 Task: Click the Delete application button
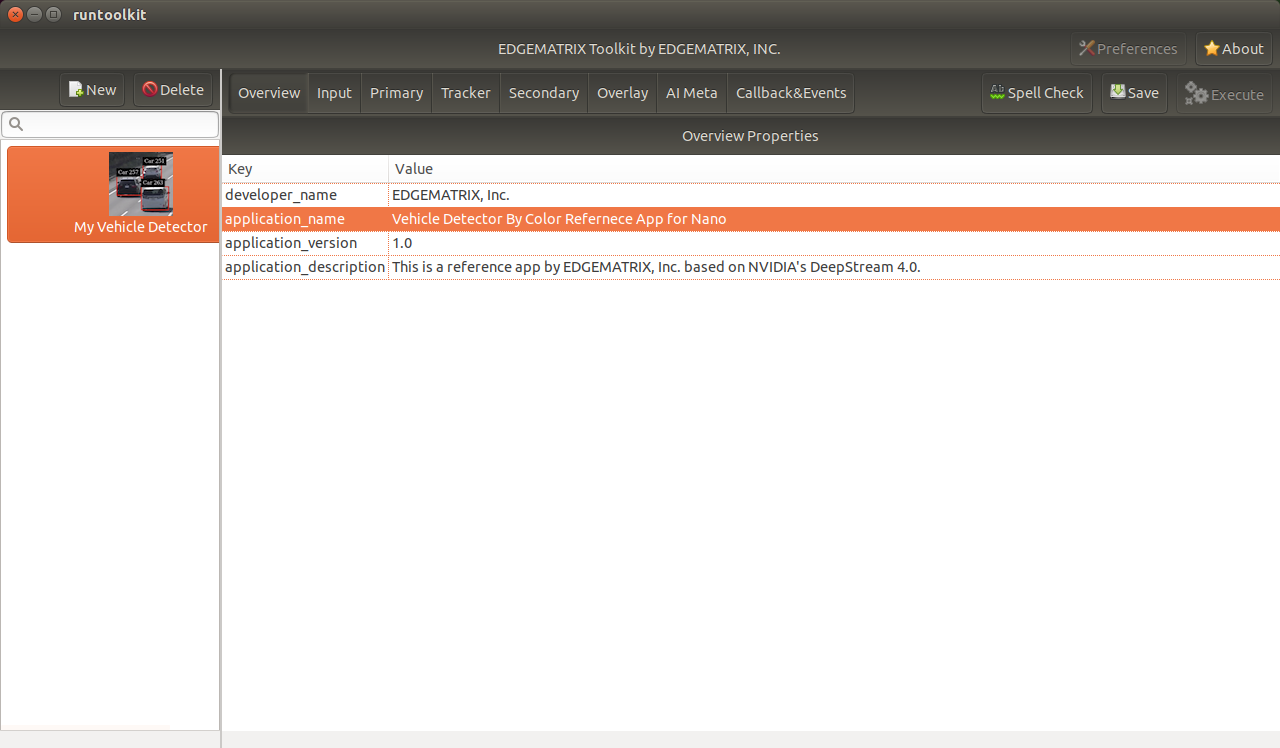click(173, 90)
